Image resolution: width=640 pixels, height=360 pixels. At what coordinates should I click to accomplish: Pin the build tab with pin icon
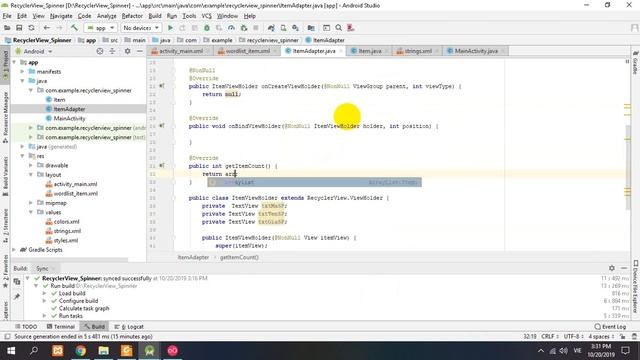coord(17,297)
